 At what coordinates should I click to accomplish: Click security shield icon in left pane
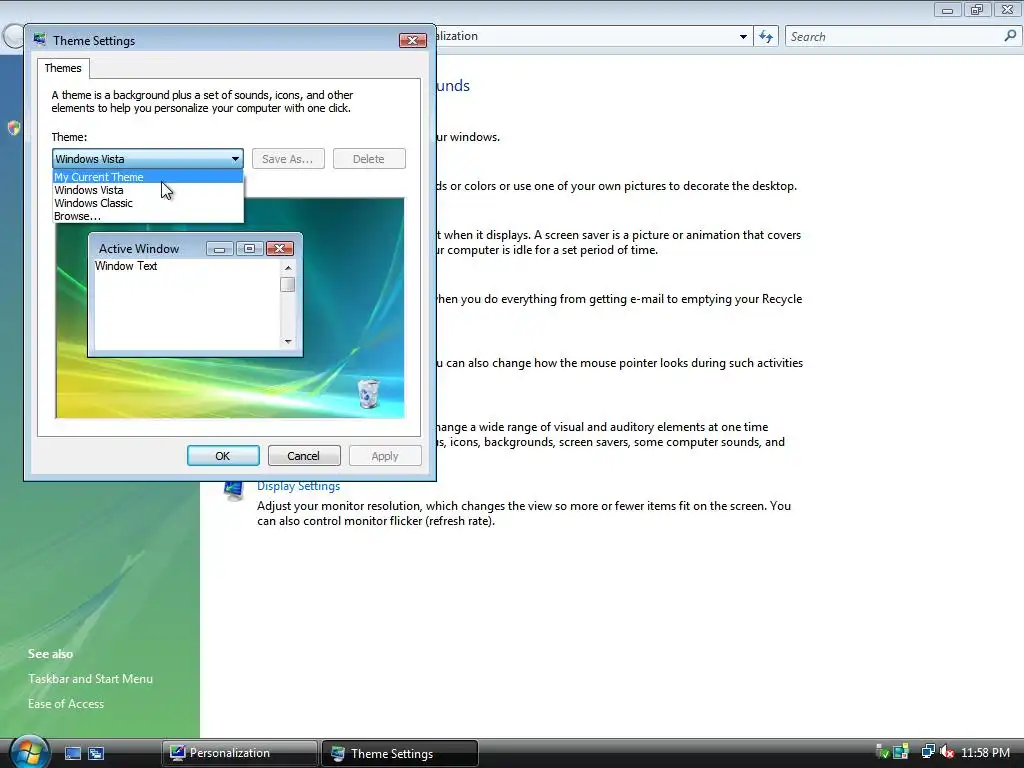14,128
